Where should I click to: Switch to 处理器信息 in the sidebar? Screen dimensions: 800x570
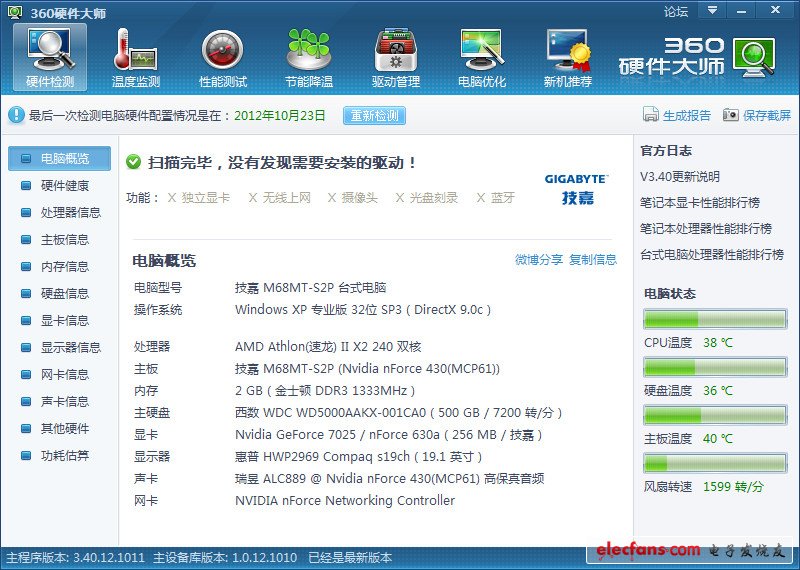(x=70, y=212)
